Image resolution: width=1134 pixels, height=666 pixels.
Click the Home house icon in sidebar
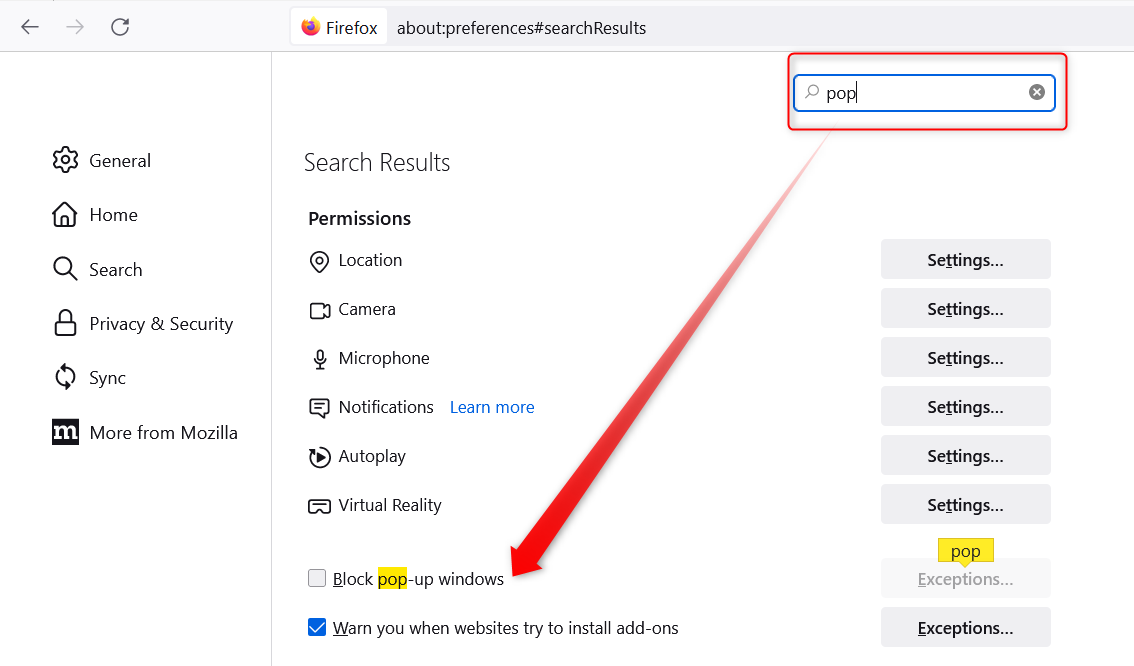click(65, 215)
